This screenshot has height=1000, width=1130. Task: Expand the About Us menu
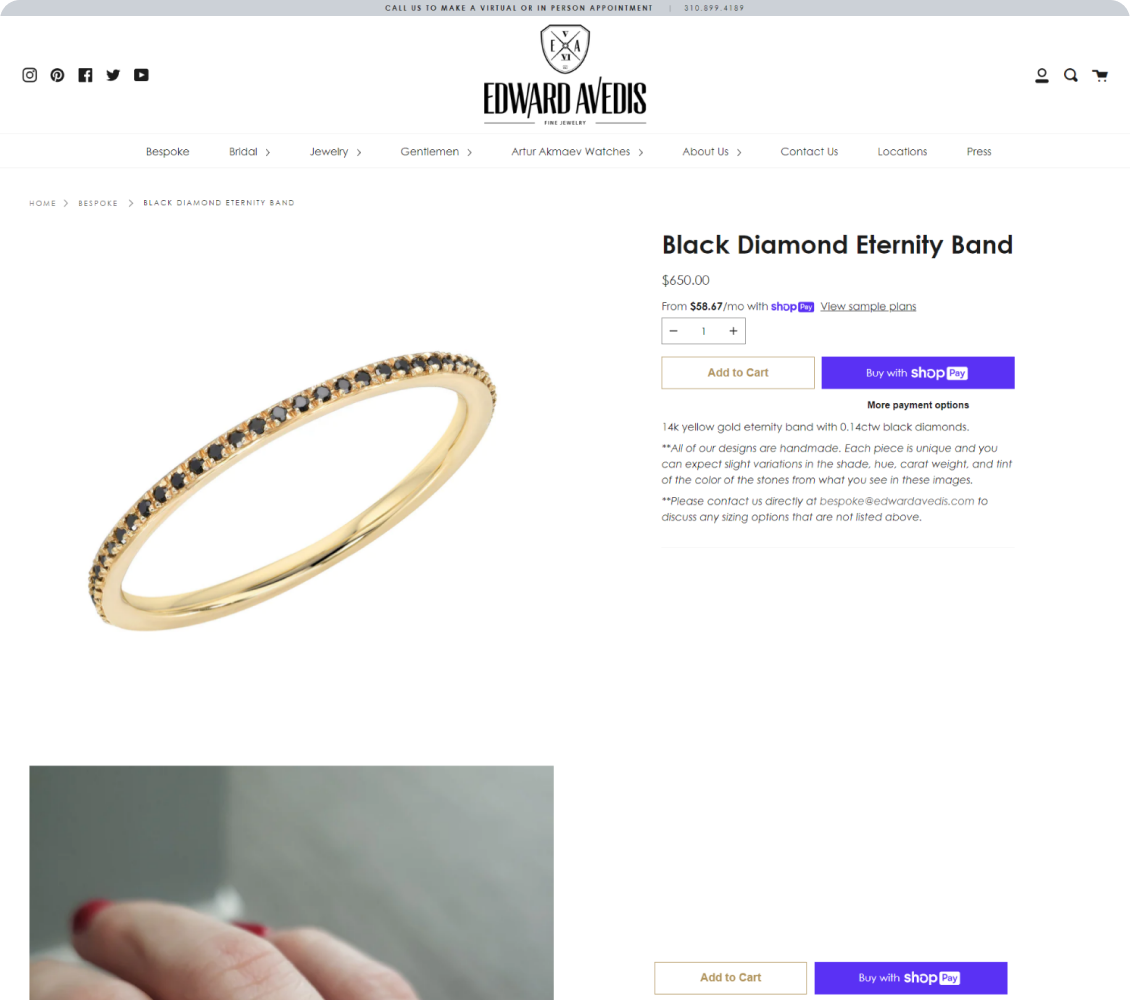[711, 152]
